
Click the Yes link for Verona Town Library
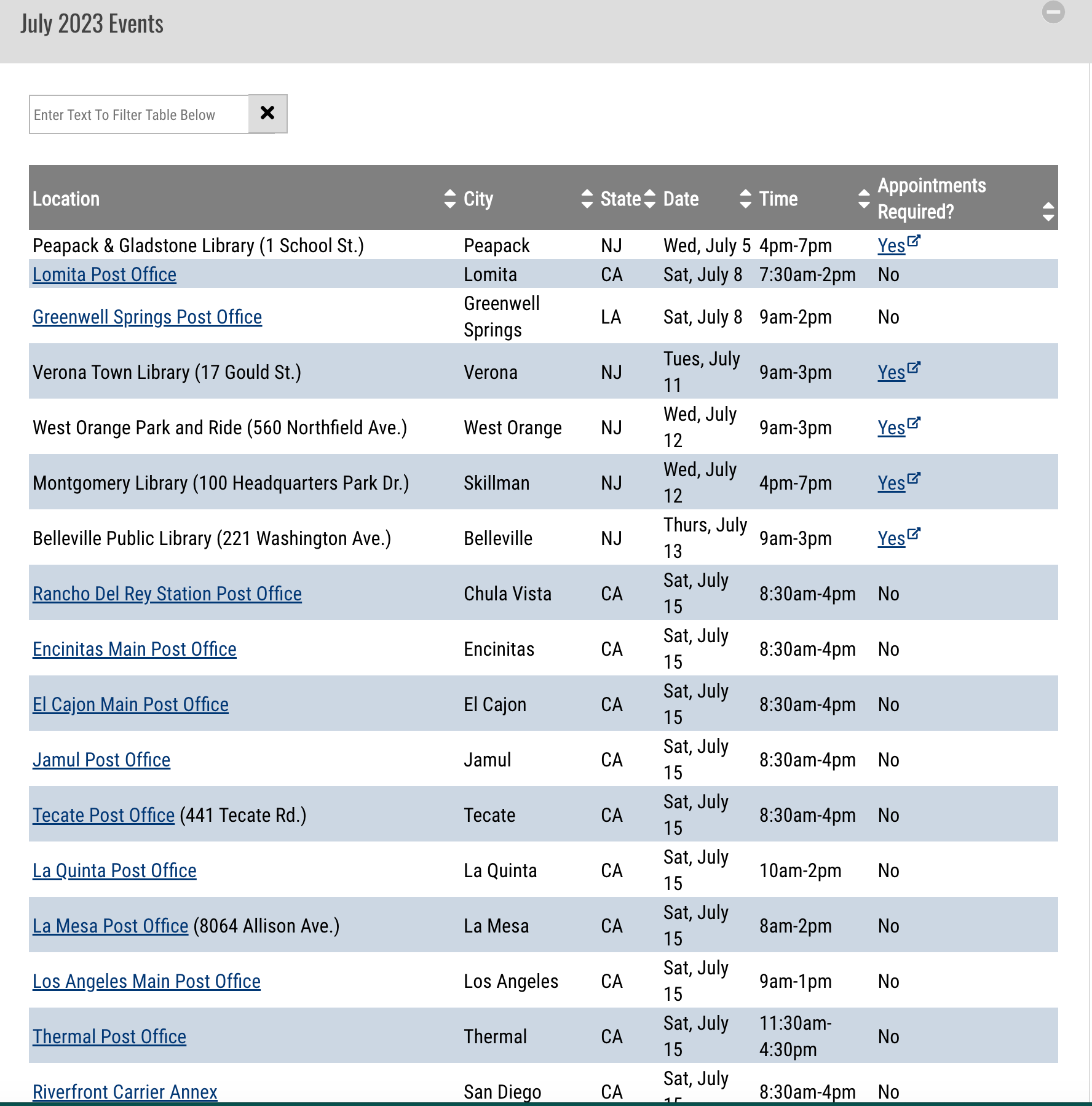coord(891,372)
